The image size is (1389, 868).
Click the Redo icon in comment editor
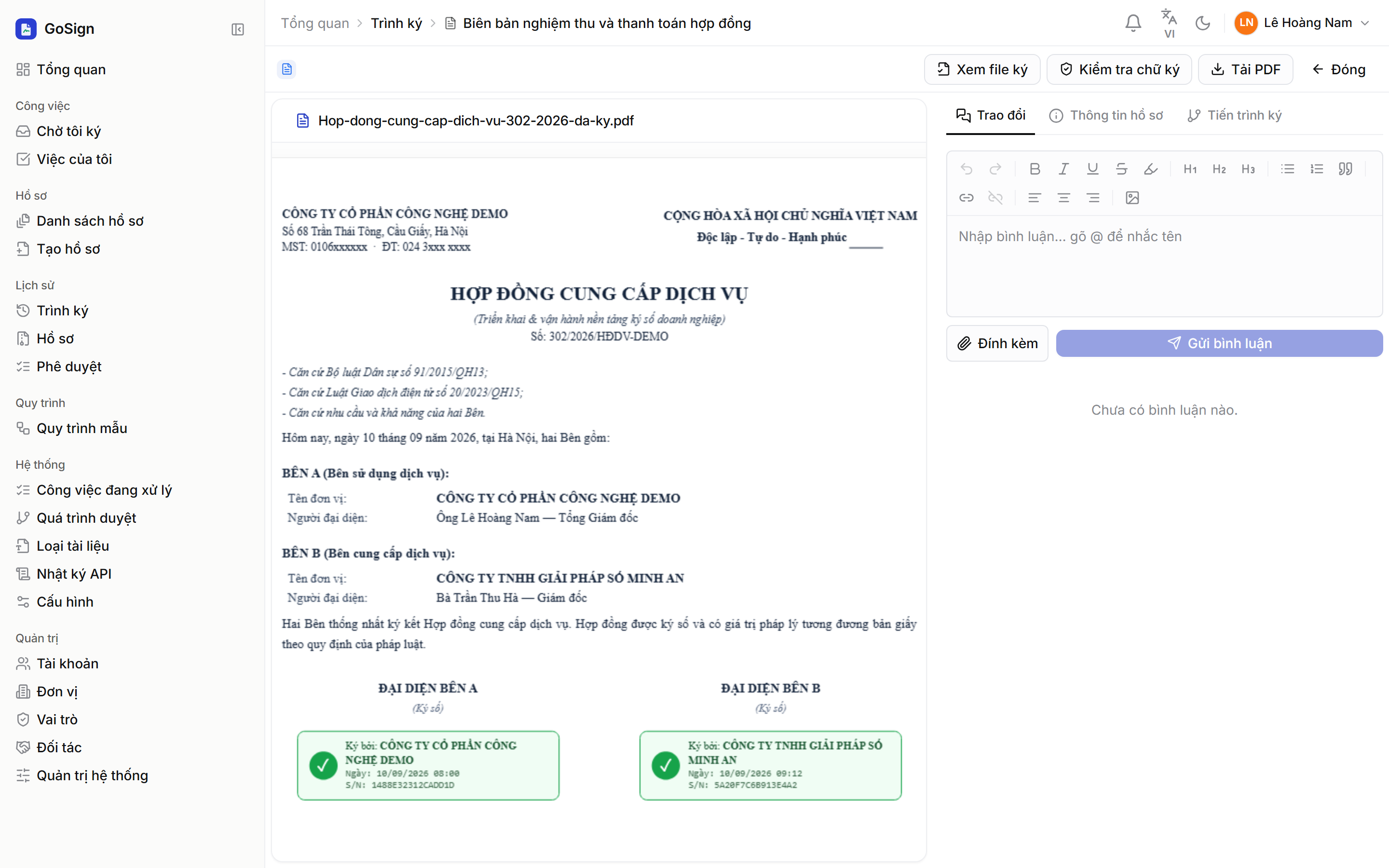click(x=995, y=169)
